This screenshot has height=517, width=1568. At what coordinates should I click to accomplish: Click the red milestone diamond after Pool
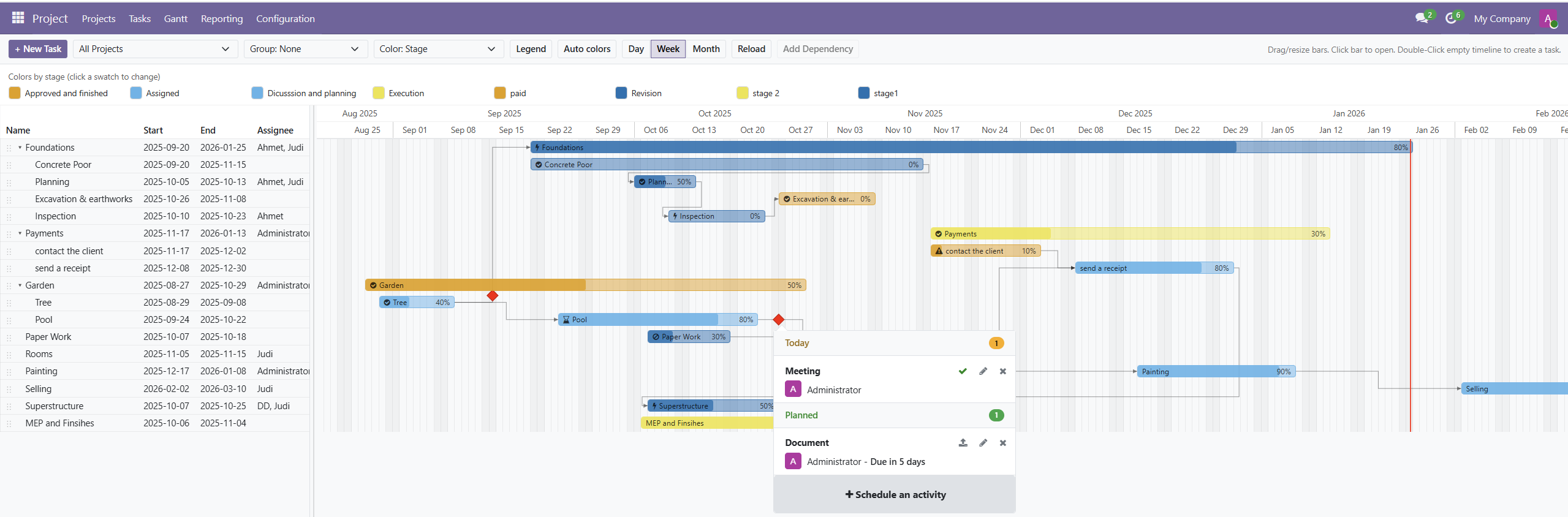coord(778,320)
